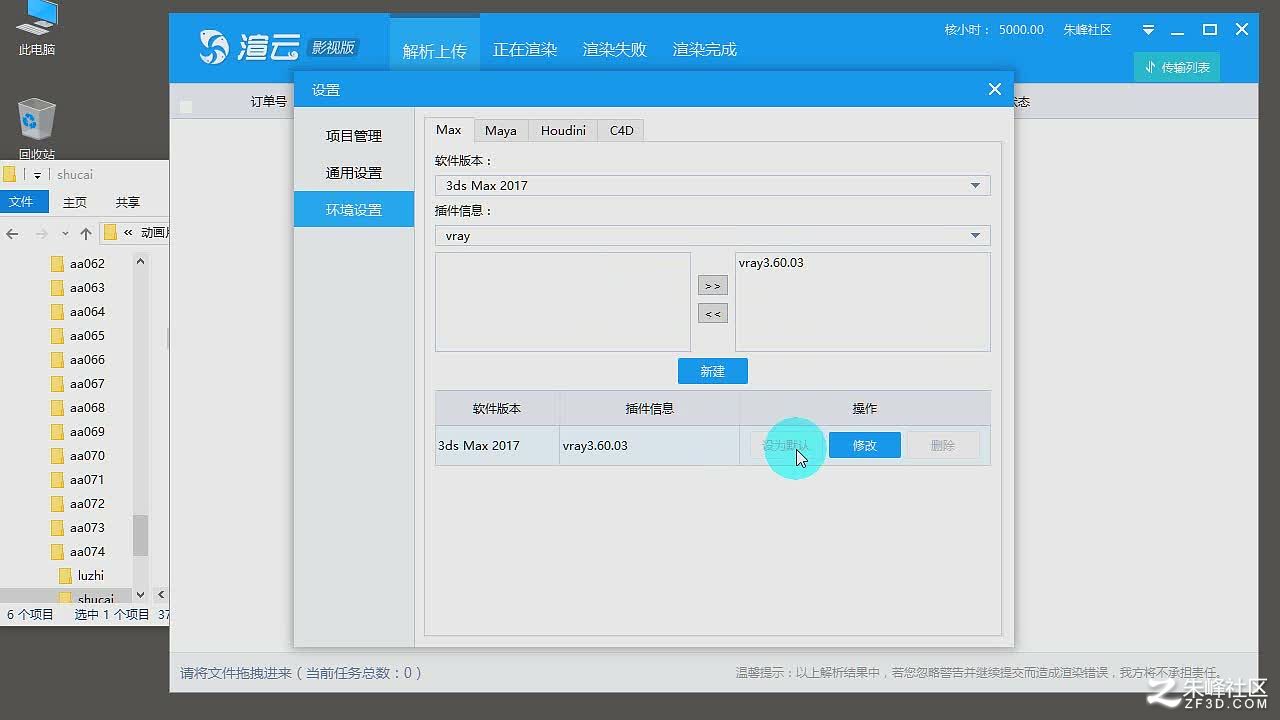1280x720 pixels.
Task: Click the 3ds Max 2017 cell in the table
Action: [x=497, y=445]
